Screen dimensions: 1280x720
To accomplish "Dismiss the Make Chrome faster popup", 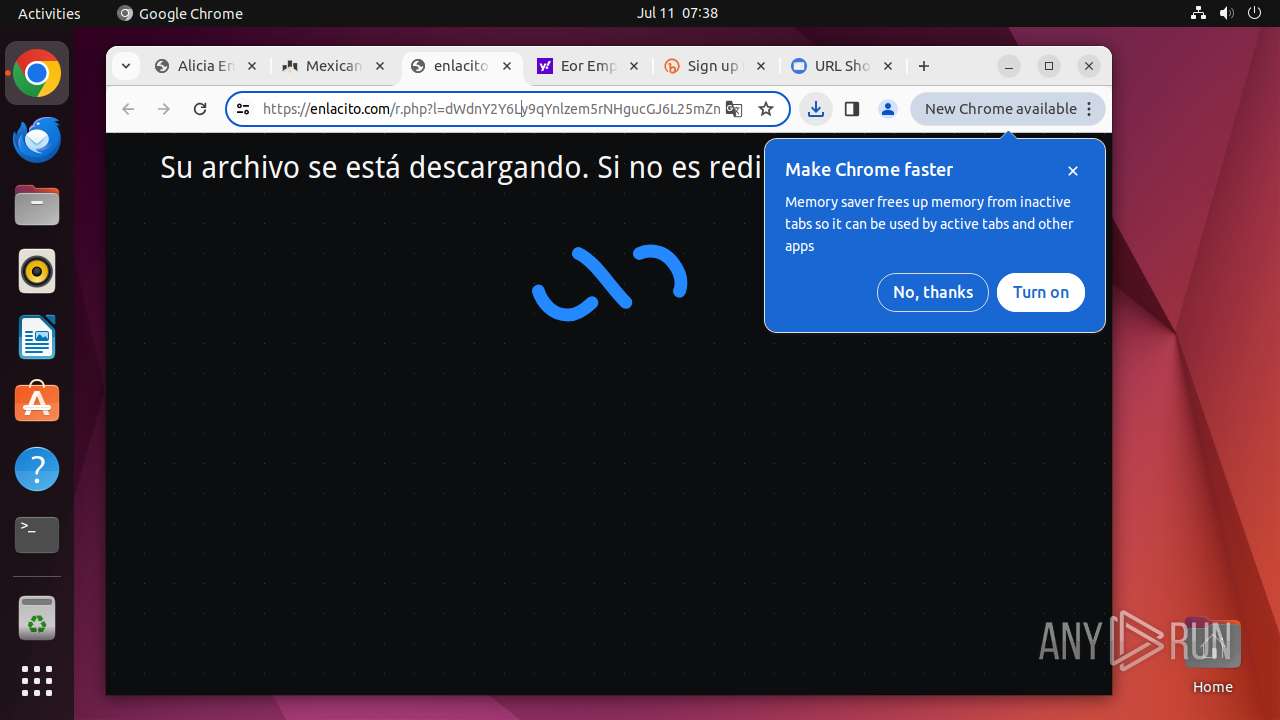I will tap(1073, 171).
